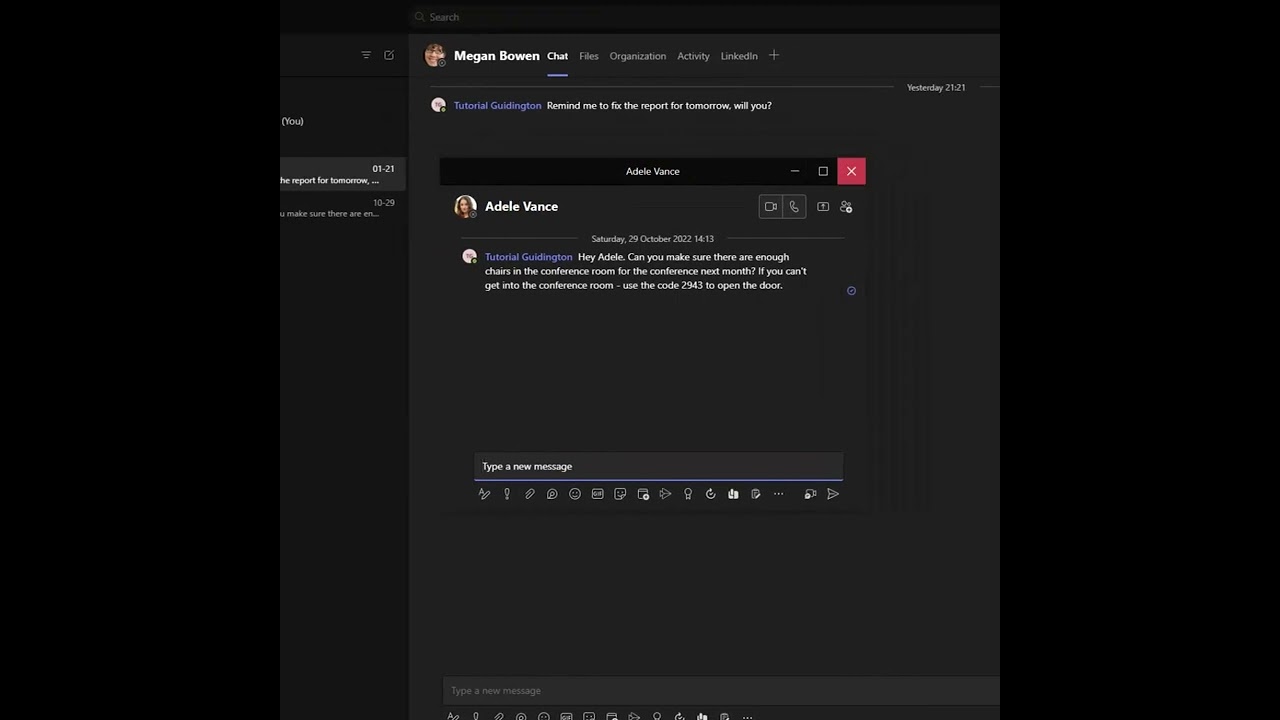This screenshot has width=1280, height=720.
Task: Open the Organization tab
Action: (x=638, y=56)
